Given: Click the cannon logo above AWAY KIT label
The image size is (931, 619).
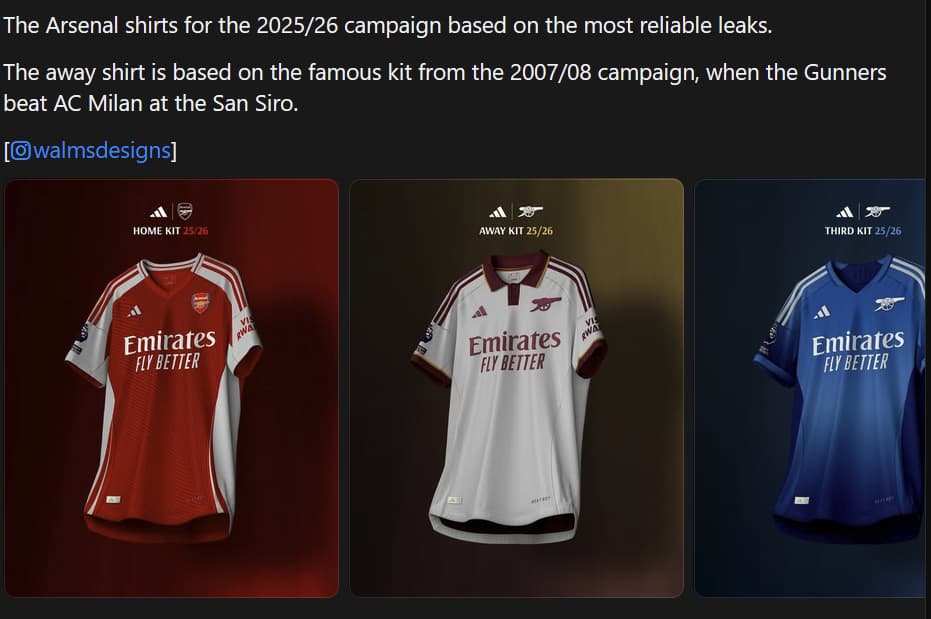Looking at the screenshot, I should (x=530, y=211).
